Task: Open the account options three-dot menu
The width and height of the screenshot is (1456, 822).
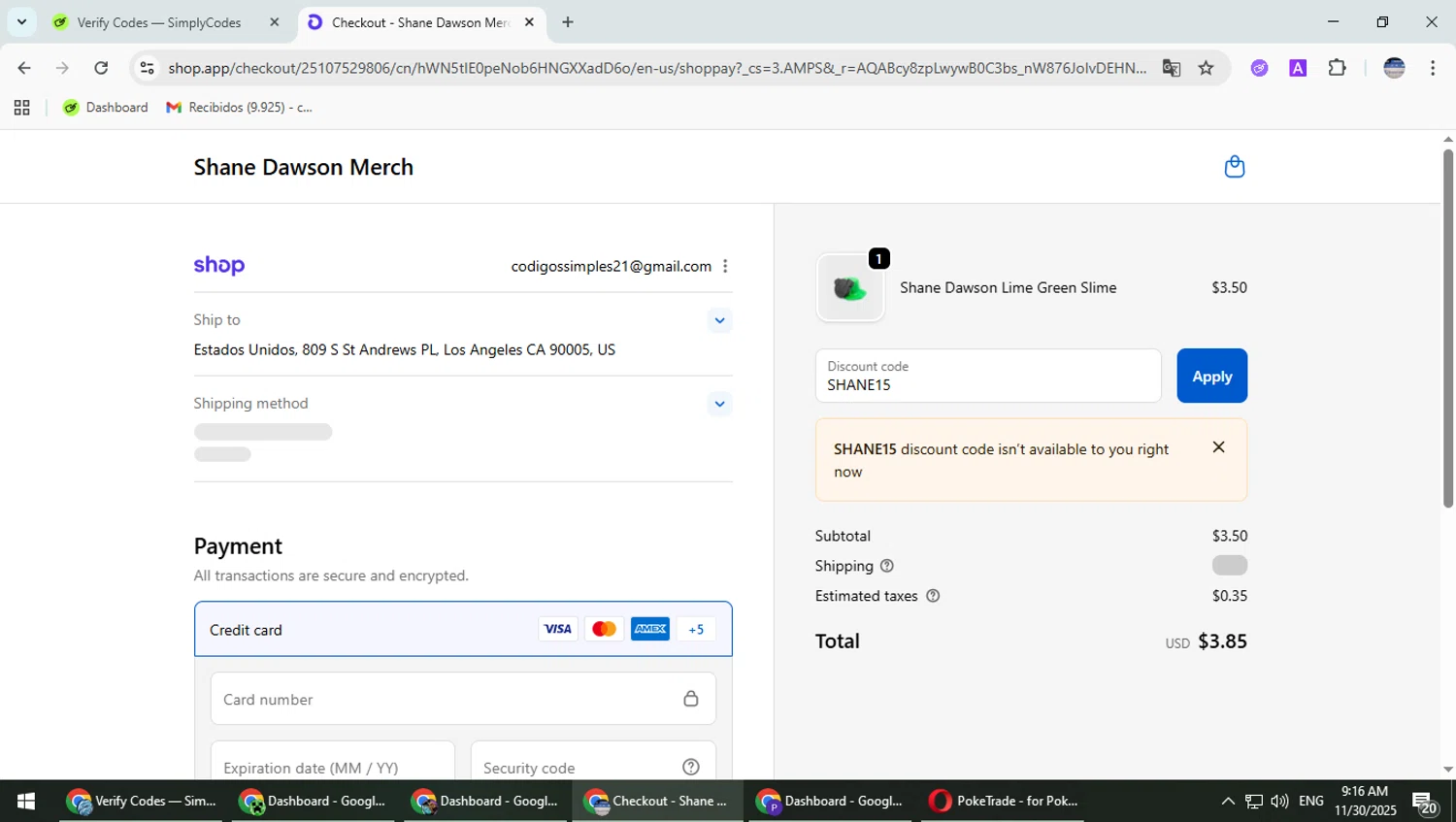Action: [x=725, y=266]
